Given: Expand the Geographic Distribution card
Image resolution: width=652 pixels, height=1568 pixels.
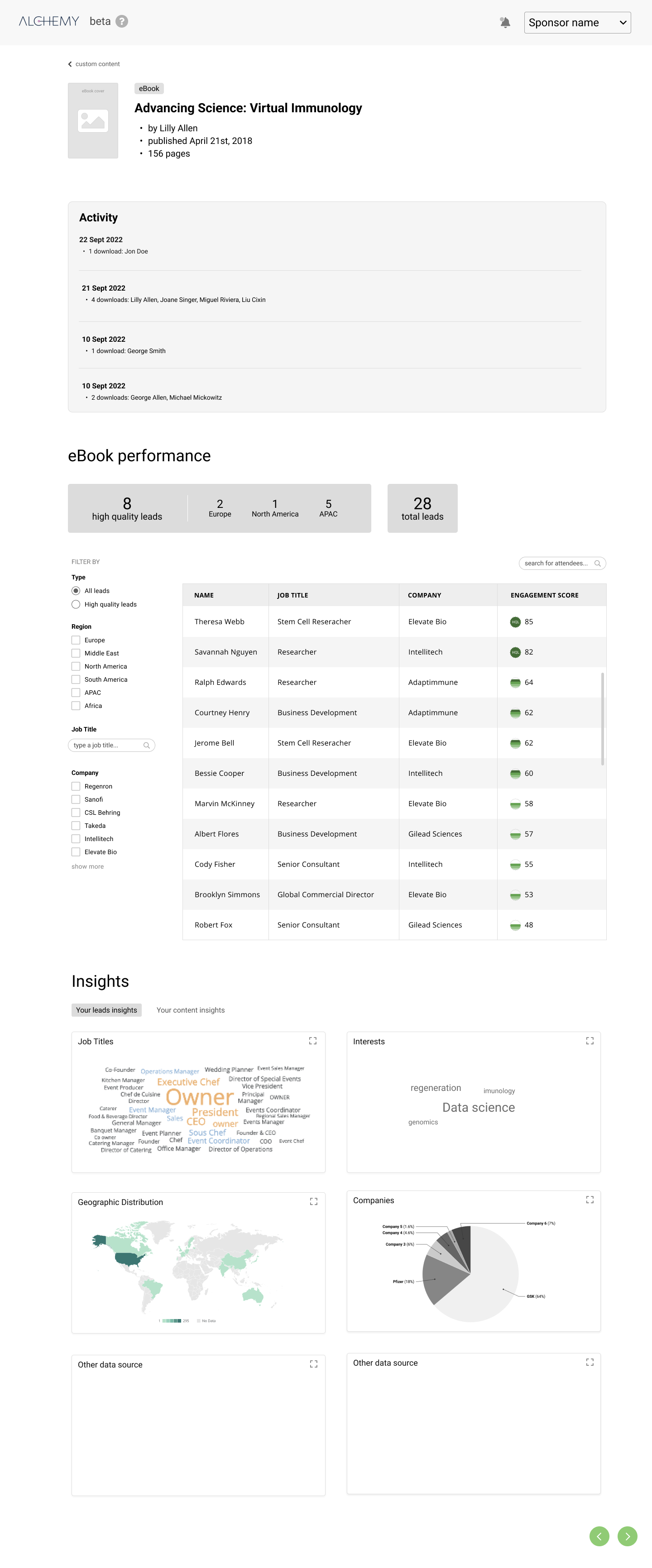Looking at the screenshot, I should (313, 1201).
